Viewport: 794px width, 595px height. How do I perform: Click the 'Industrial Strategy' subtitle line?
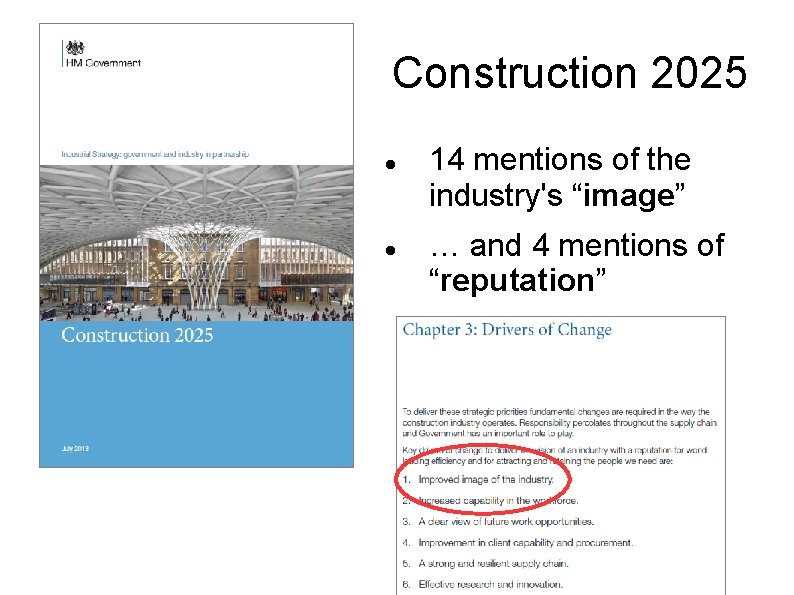155,154
